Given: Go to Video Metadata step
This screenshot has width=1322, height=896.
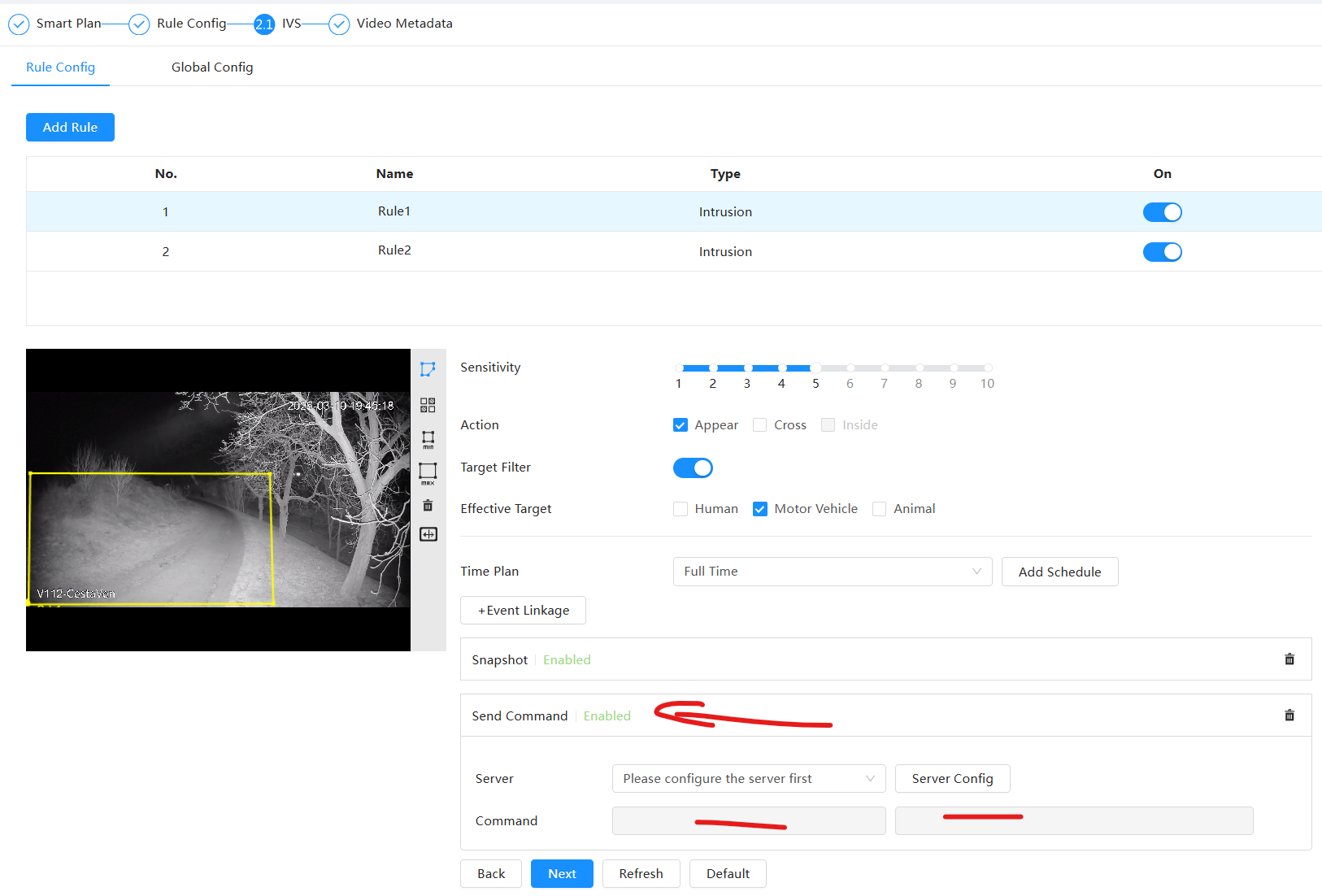Looking at the screenshot, I should 403,24.
